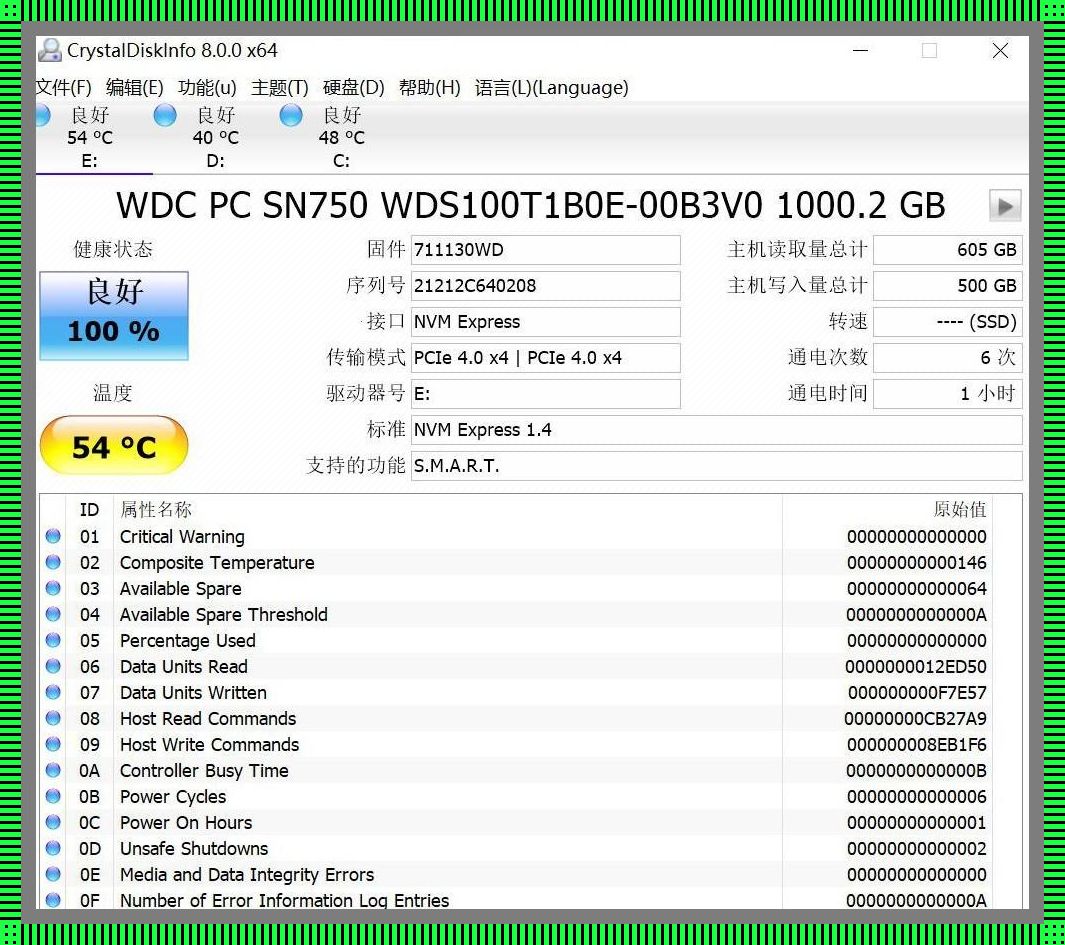Click the status dot for Power On Hours
This screenshot has width=1065, height=945.
coord(53,822)
